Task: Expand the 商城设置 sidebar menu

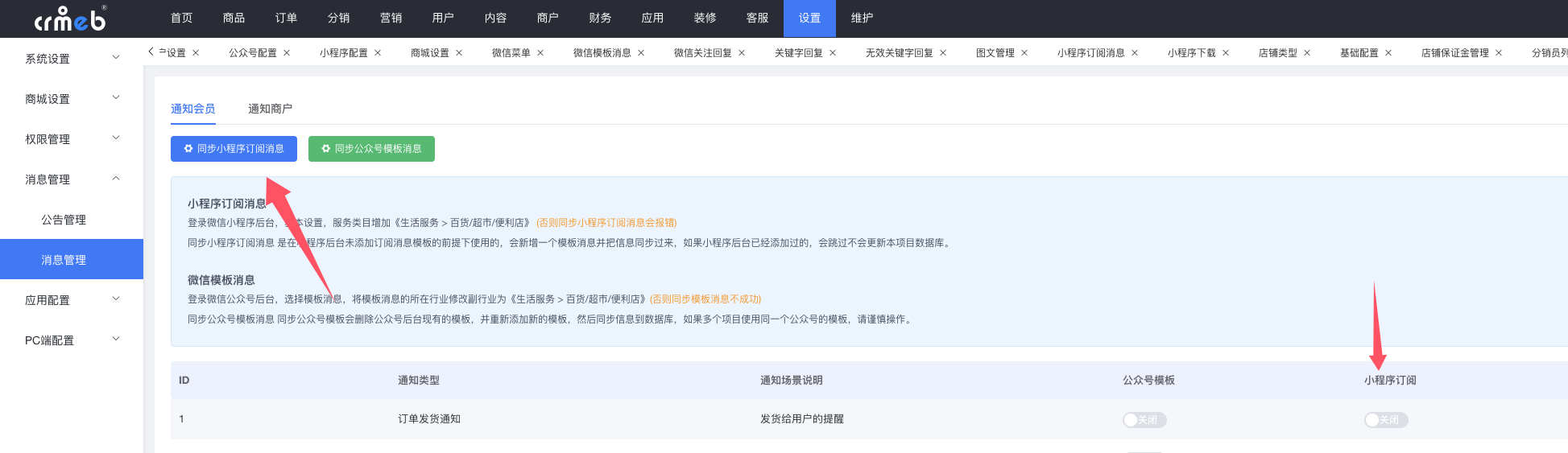Action: [71, 99]
